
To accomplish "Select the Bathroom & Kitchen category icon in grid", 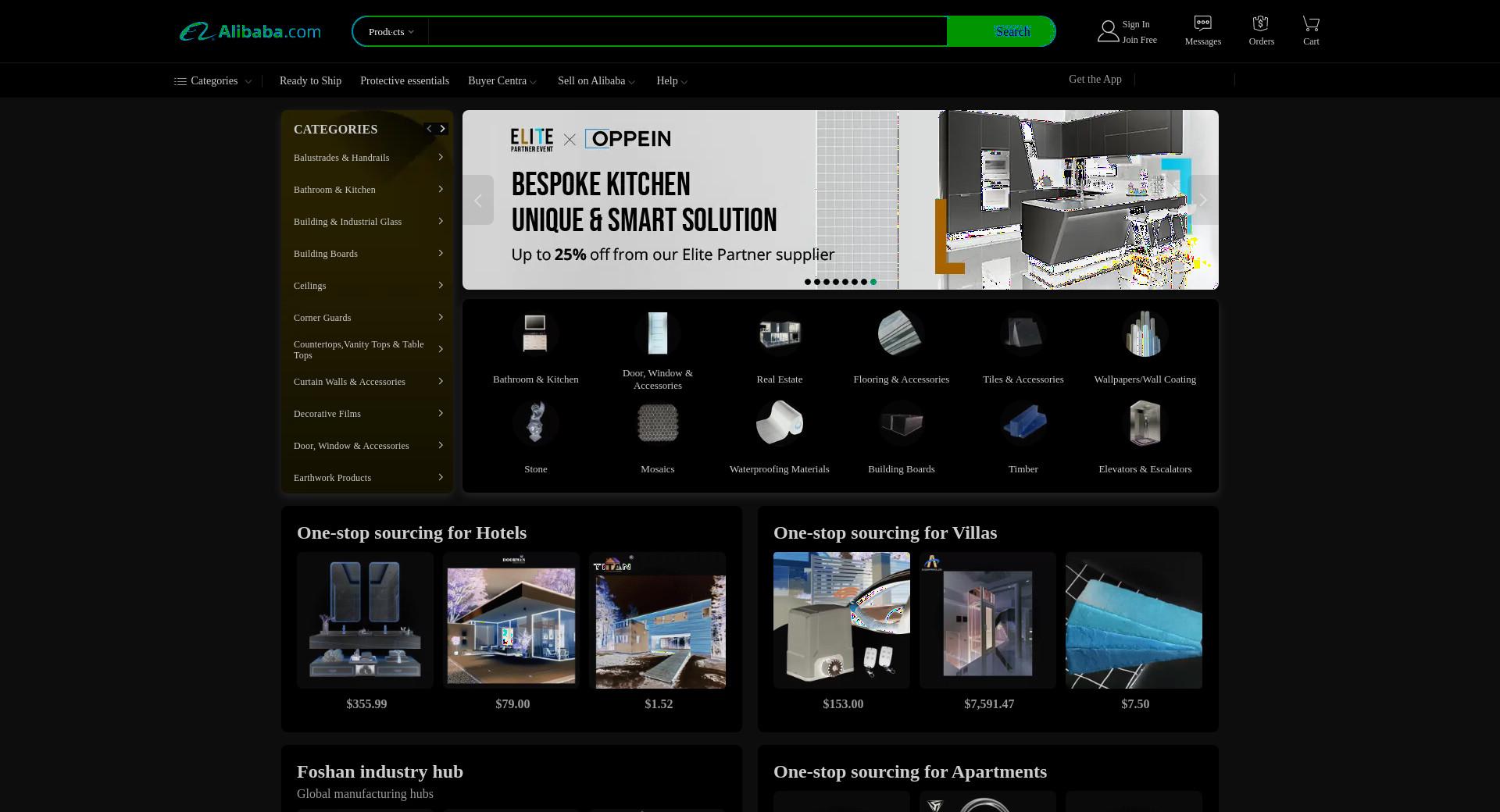I will pos(535,334).
